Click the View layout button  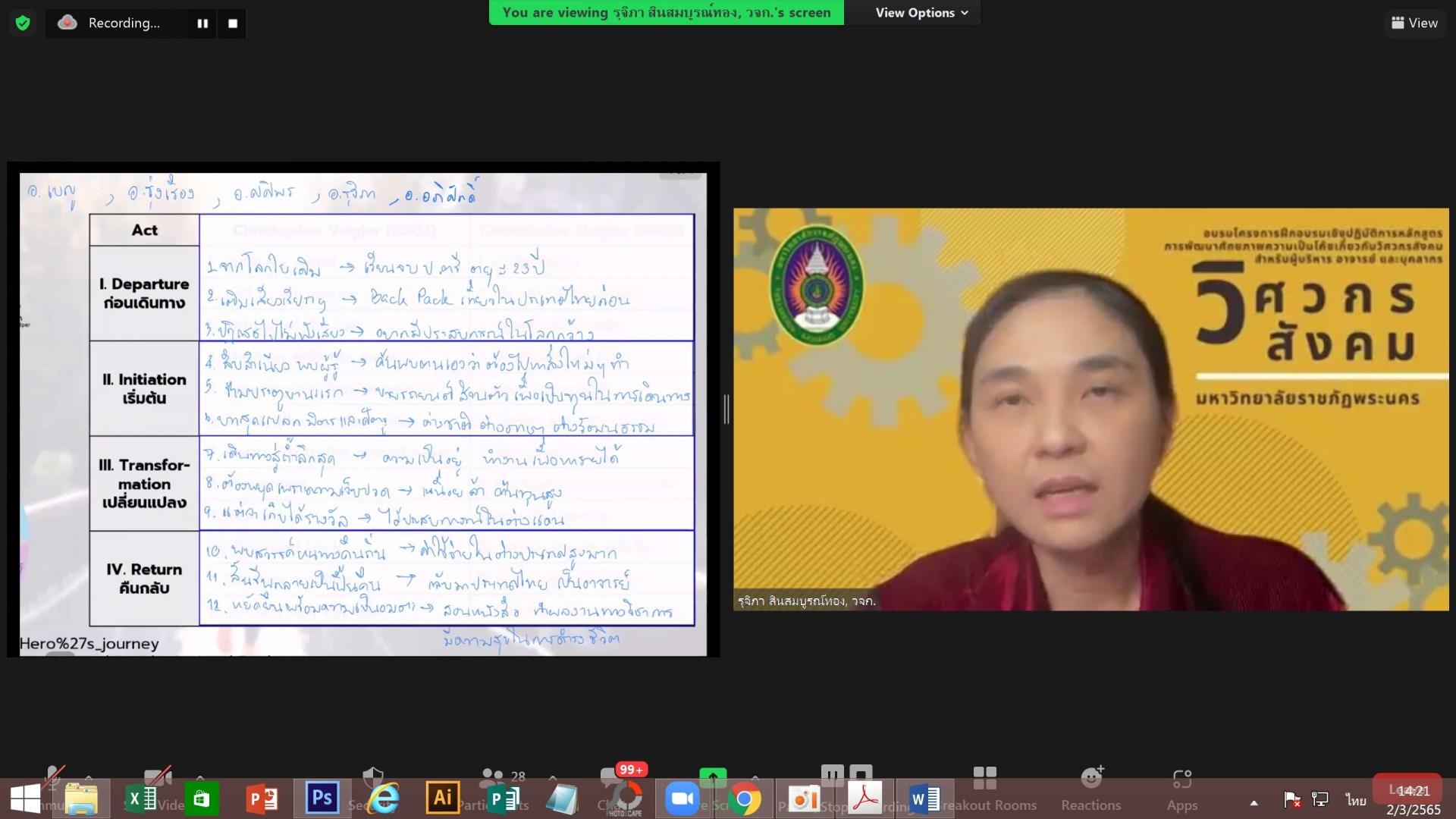tap(1415, 23)
